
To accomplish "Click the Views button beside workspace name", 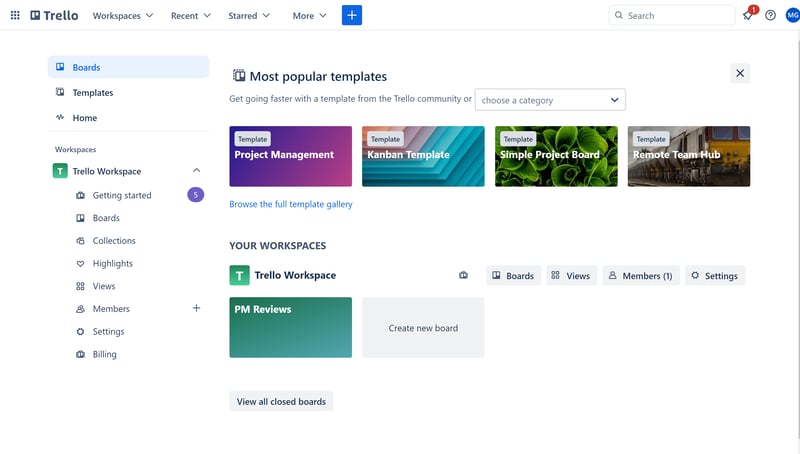I will (x=571, y=275).
